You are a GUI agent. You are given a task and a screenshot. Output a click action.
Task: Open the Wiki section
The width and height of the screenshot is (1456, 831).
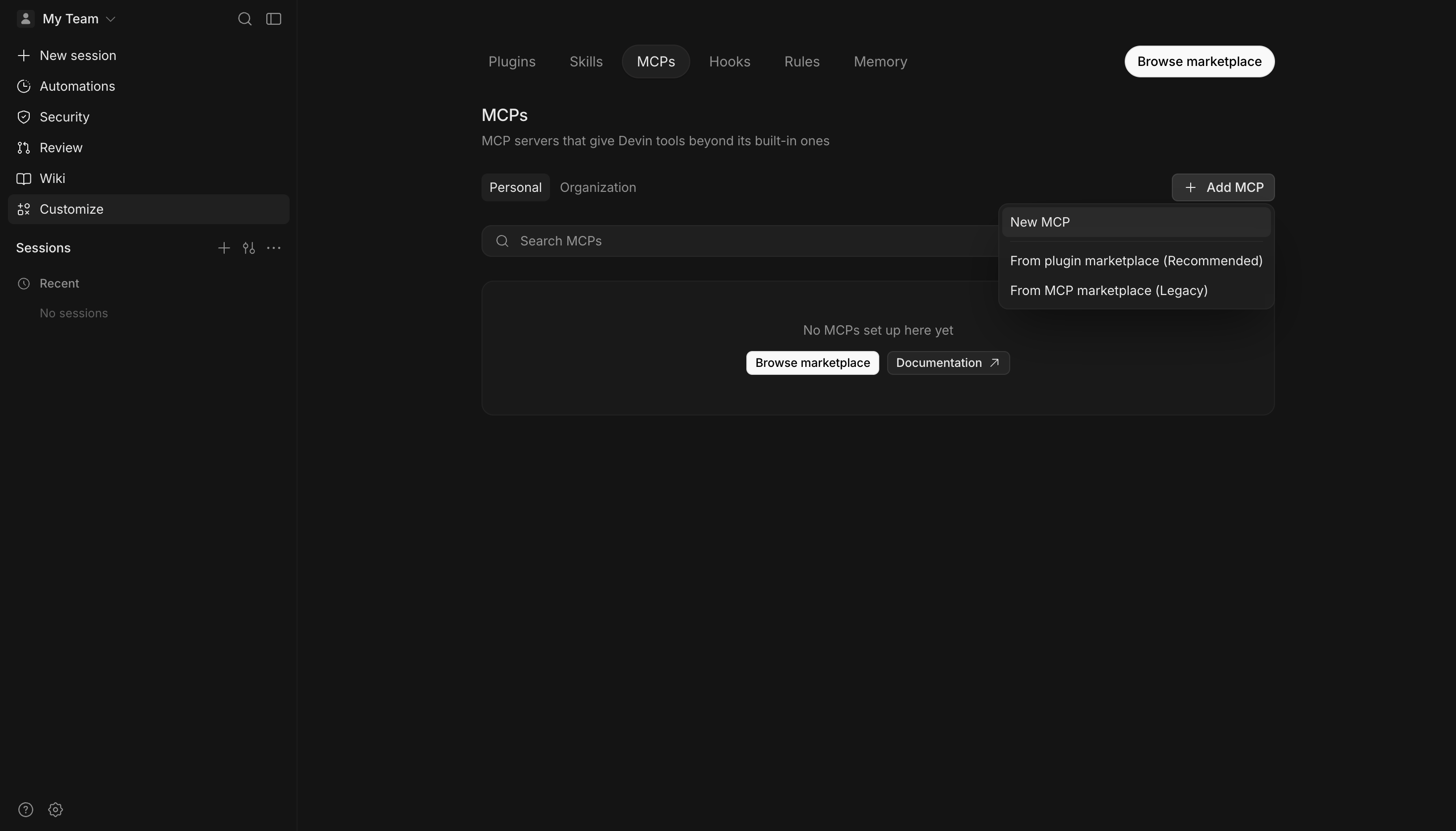point(148,178)
